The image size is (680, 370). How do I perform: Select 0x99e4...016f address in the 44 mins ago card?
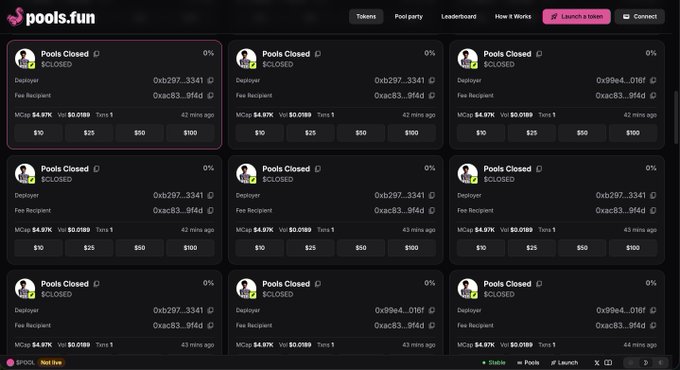(621, 310)
